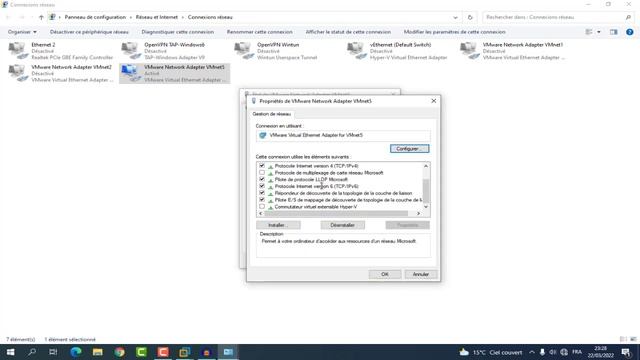Open File Explorer from the taskbar
This screenshot has width=640, height=360.
coord(98,352)
